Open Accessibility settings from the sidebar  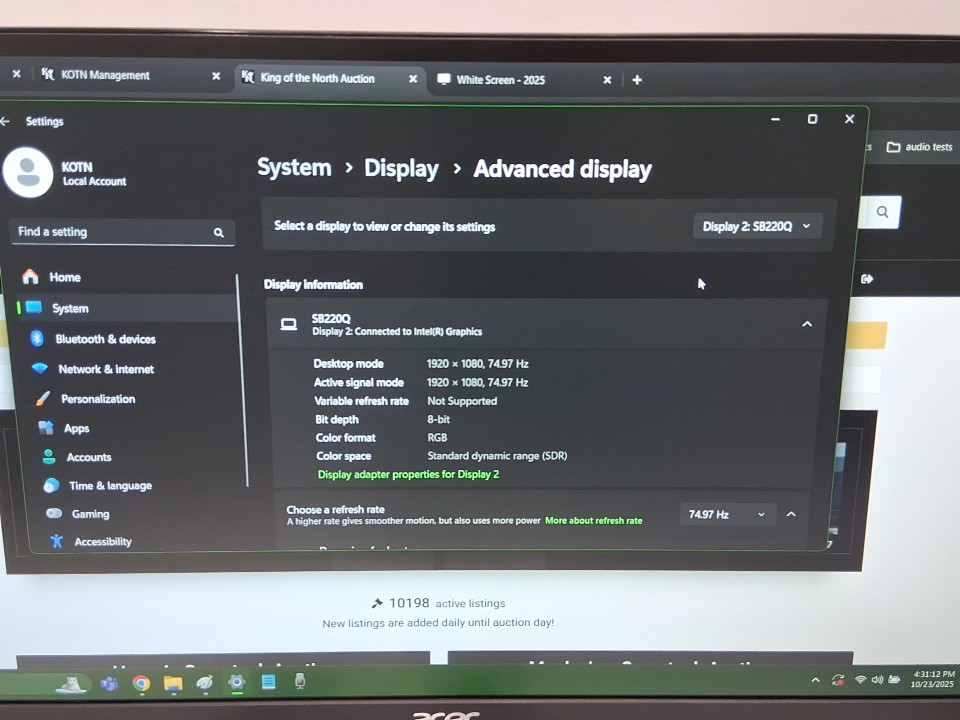click(102, 542)
